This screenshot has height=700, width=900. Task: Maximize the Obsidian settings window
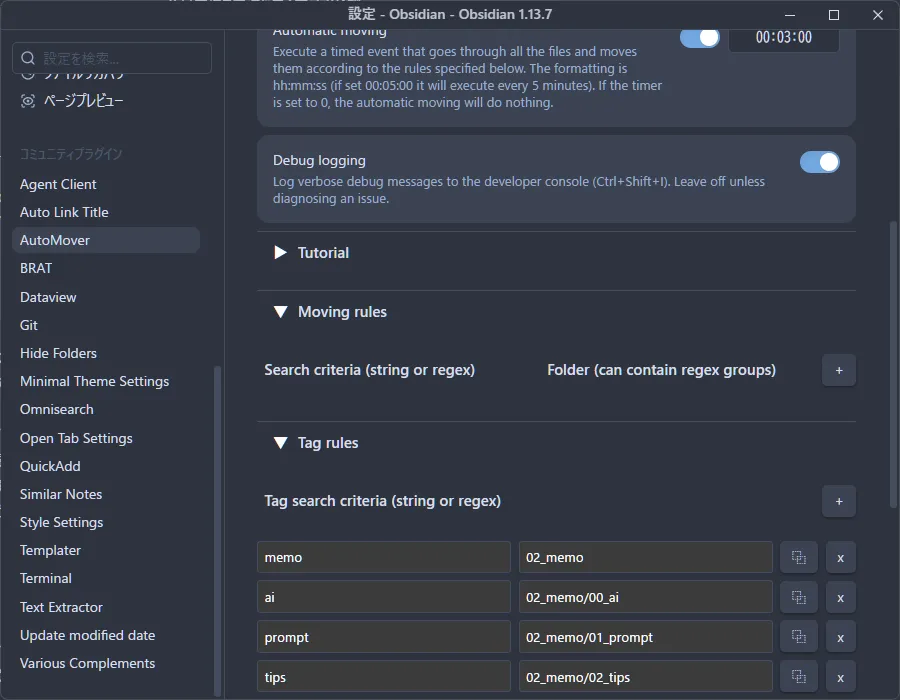pyautogui.click(x=834, y=15)
